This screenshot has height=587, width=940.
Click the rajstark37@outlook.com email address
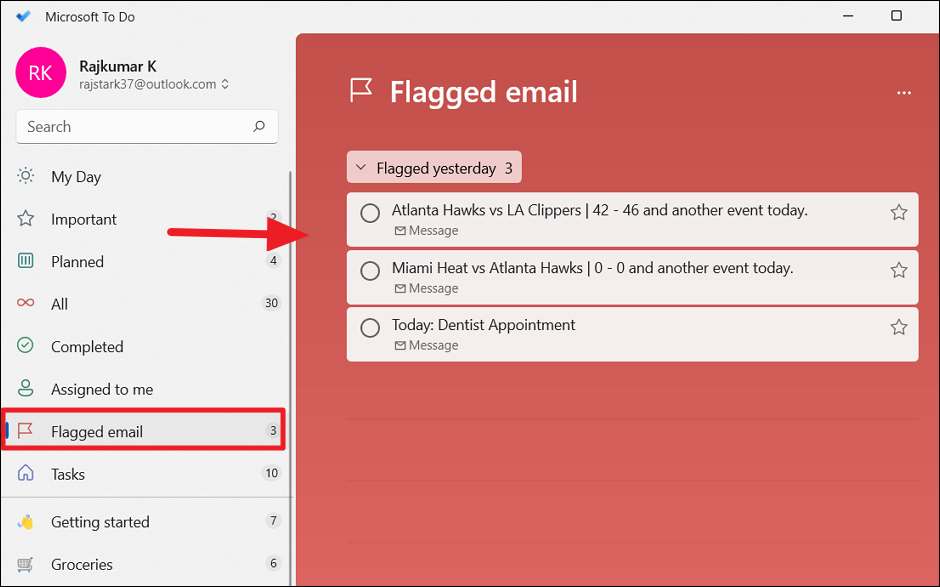coord(147,85)
